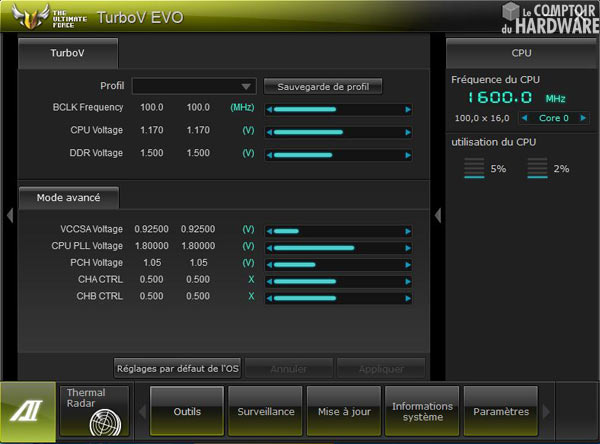Select next core with right arrow
Screen dimensions: 600x444
(579, 118)
